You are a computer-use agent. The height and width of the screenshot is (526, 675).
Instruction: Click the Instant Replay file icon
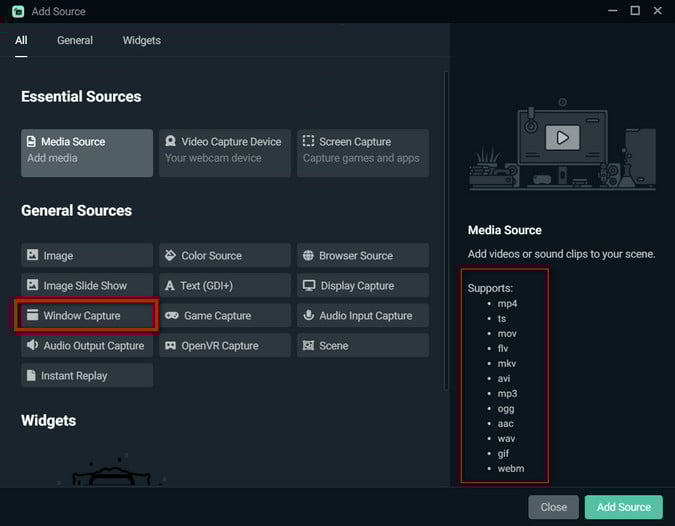(31, 375)
